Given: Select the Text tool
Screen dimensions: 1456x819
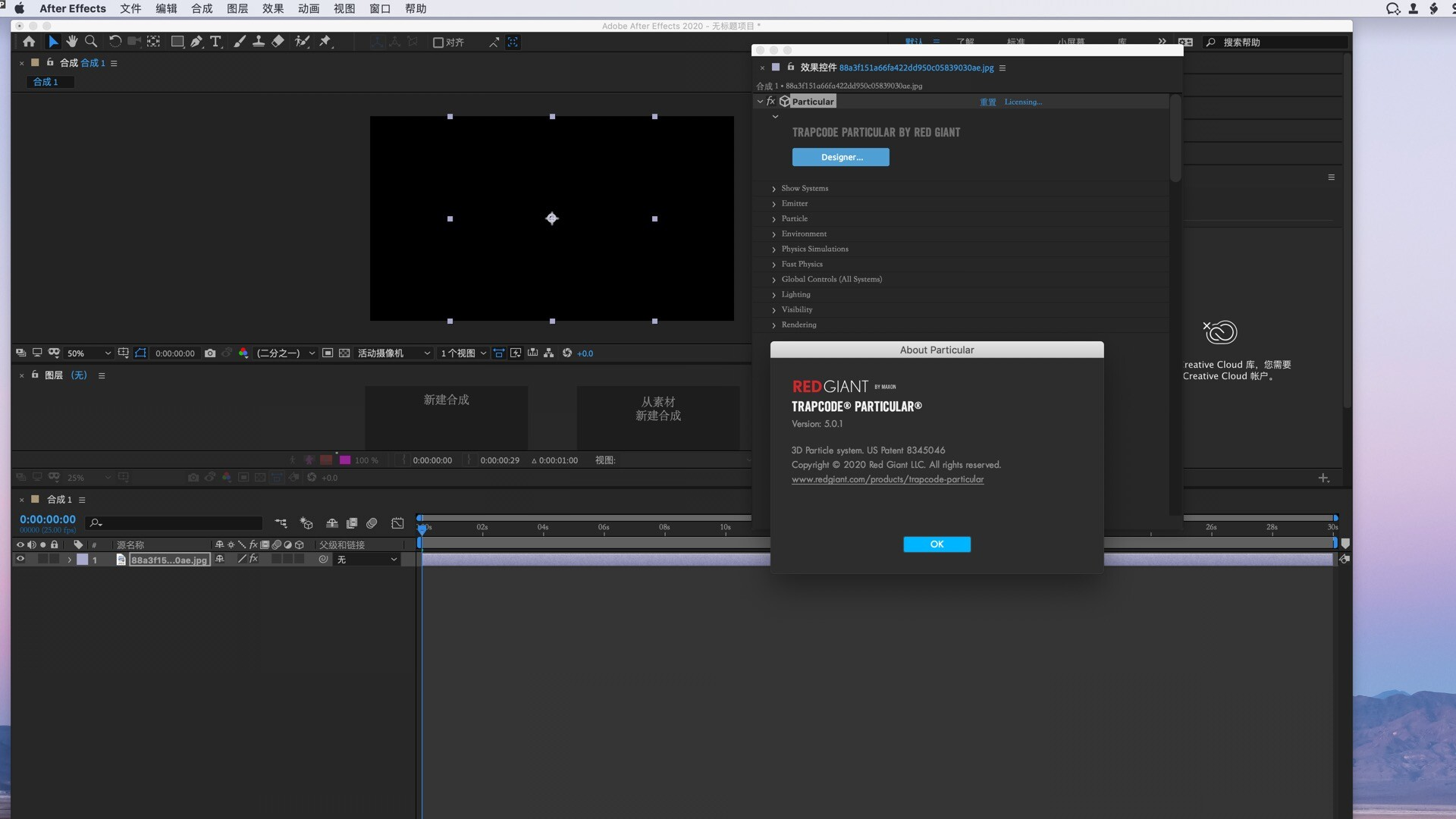Looking at the screenshot, I should (216, 42).
